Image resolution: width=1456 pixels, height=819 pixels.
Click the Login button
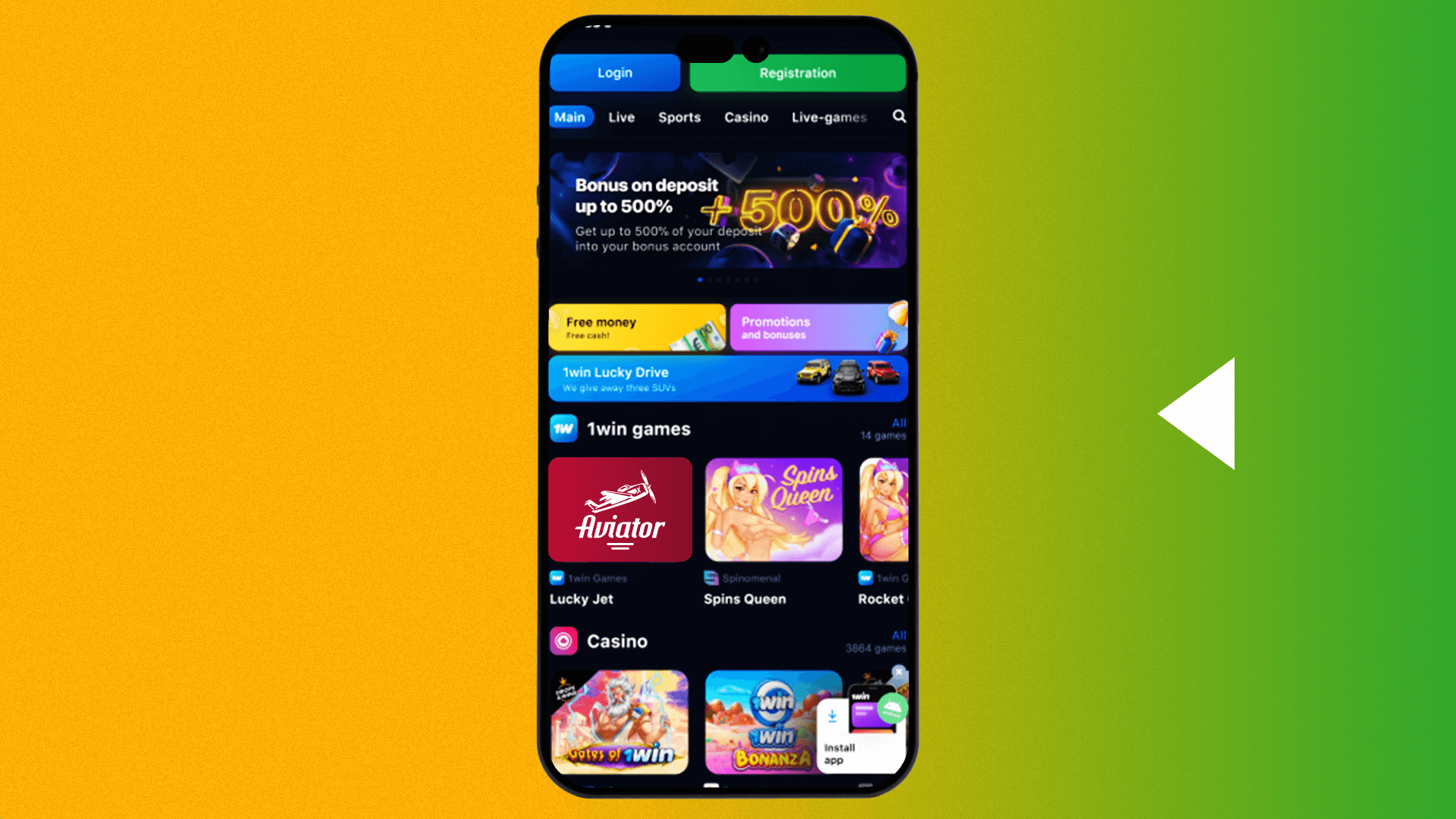pos(615,72)
